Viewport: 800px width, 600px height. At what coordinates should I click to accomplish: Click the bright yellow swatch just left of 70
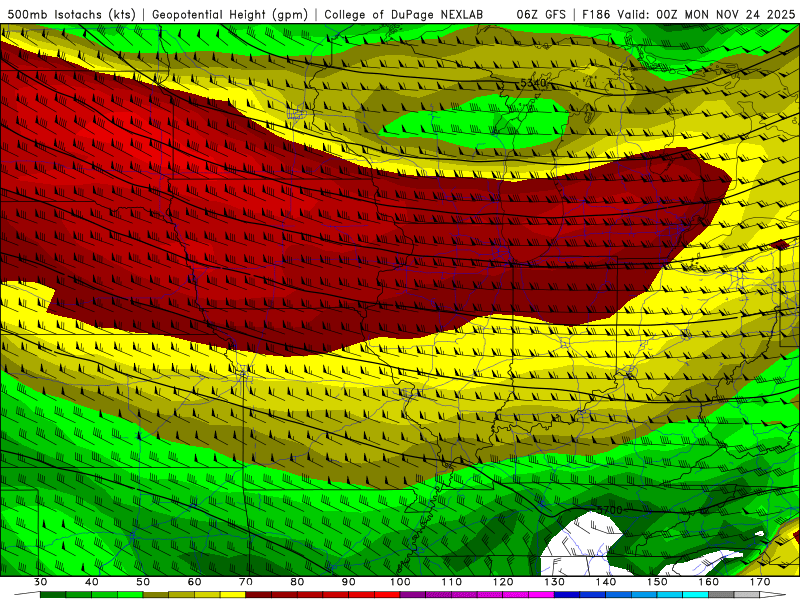click(x=233, y=596)
